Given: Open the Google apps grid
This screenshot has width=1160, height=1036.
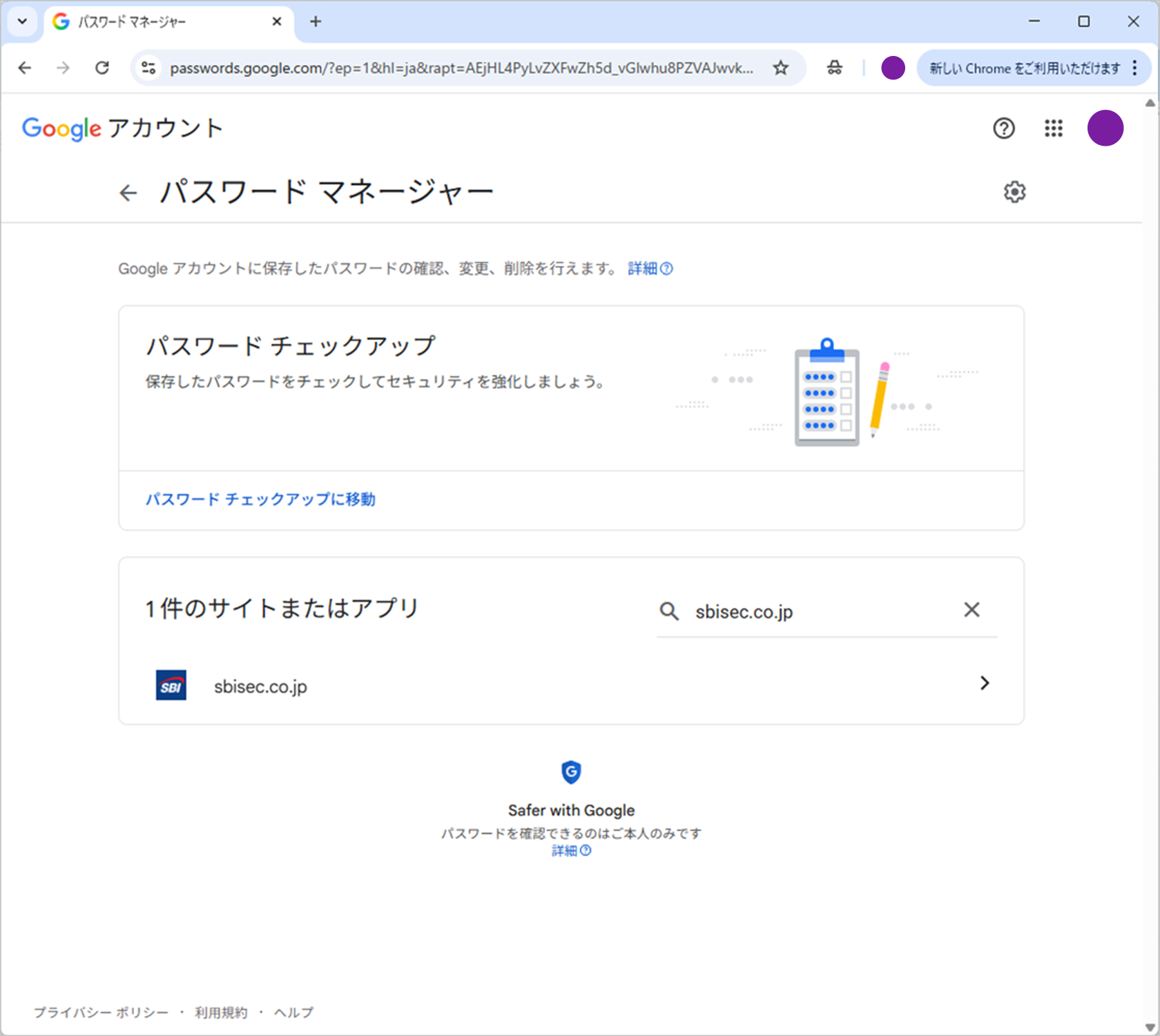Looking at the screenshot, I should [x=1053, y=128].
